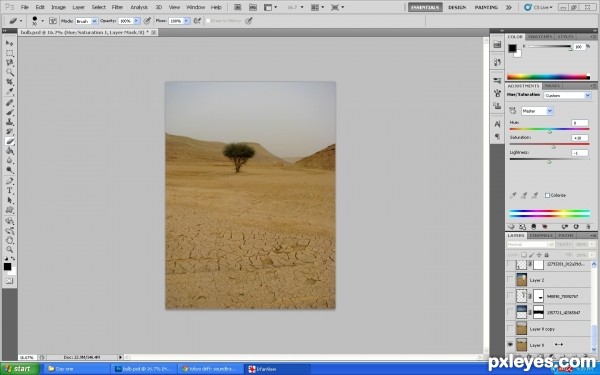This screenshot has height=375, width=600.
Task: Select the Pen tool
Action: point(10,181)
